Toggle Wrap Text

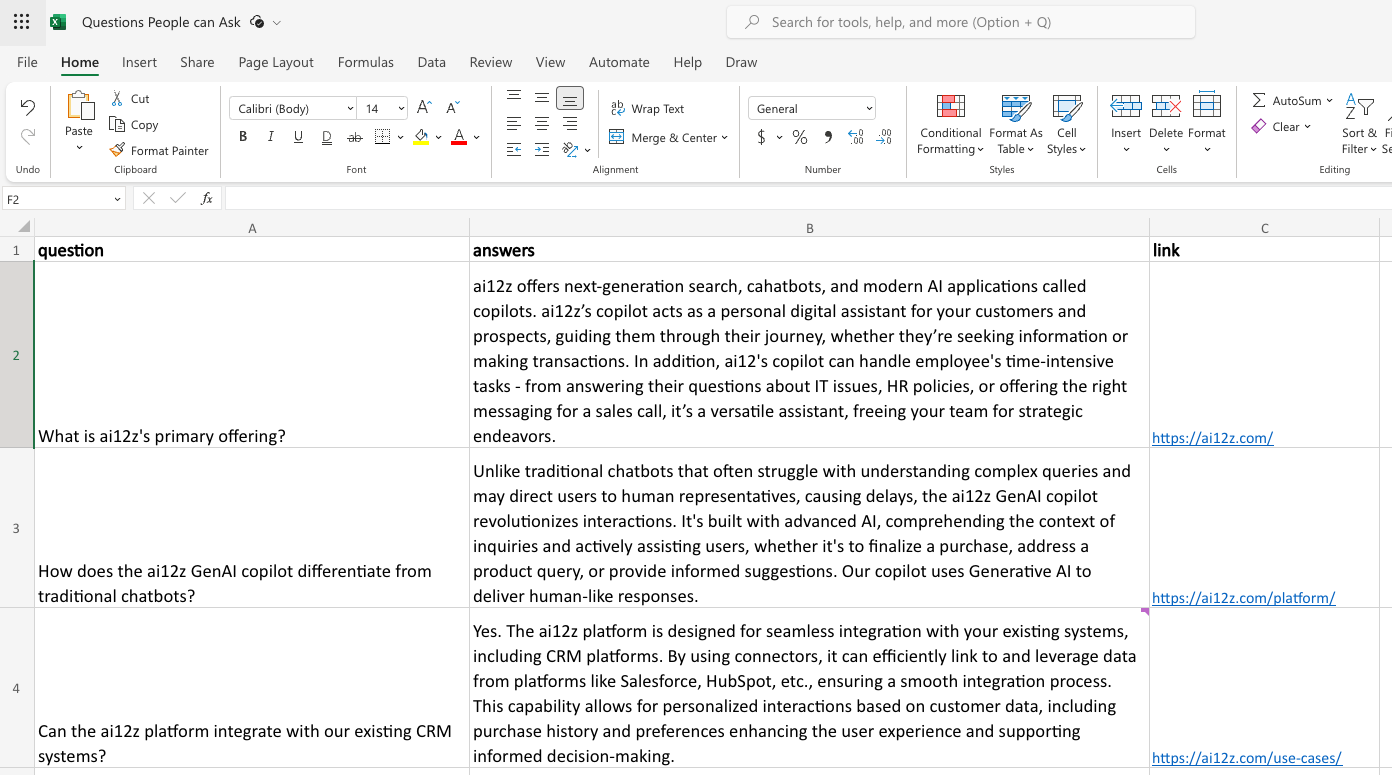pyautogui.click(x=647, y=108)
